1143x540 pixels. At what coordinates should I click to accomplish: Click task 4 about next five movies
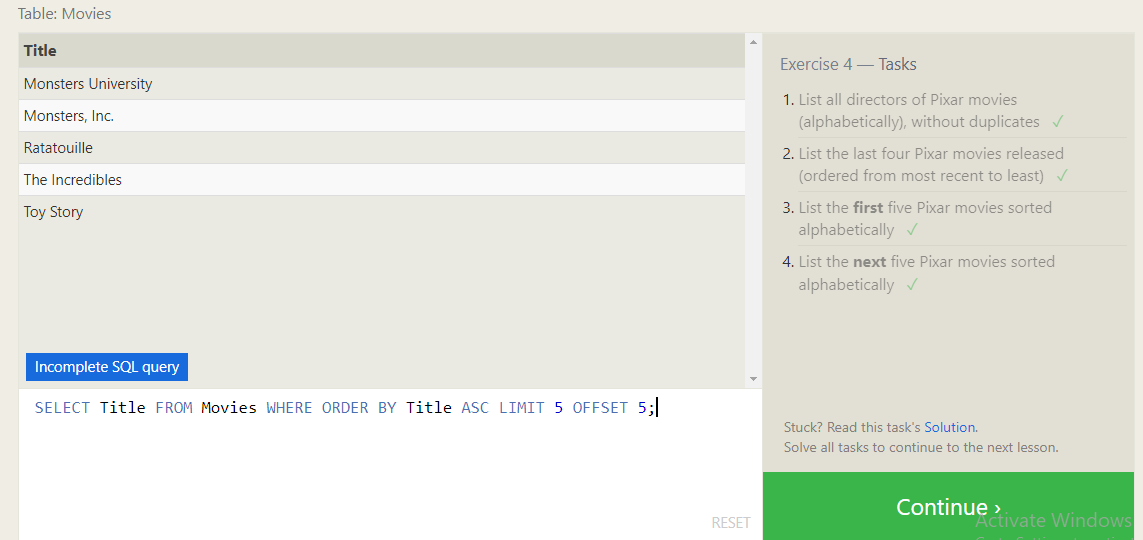tap(927, 273)
